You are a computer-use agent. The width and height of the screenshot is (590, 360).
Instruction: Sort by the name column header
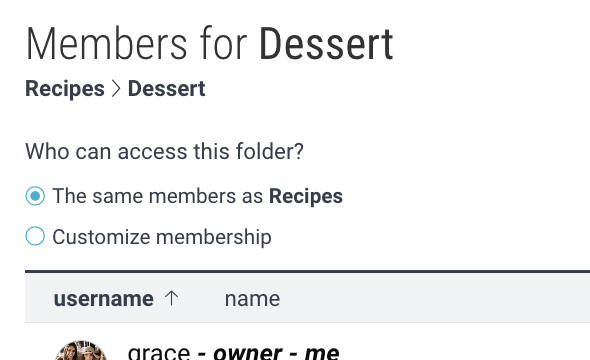(252, 299)
